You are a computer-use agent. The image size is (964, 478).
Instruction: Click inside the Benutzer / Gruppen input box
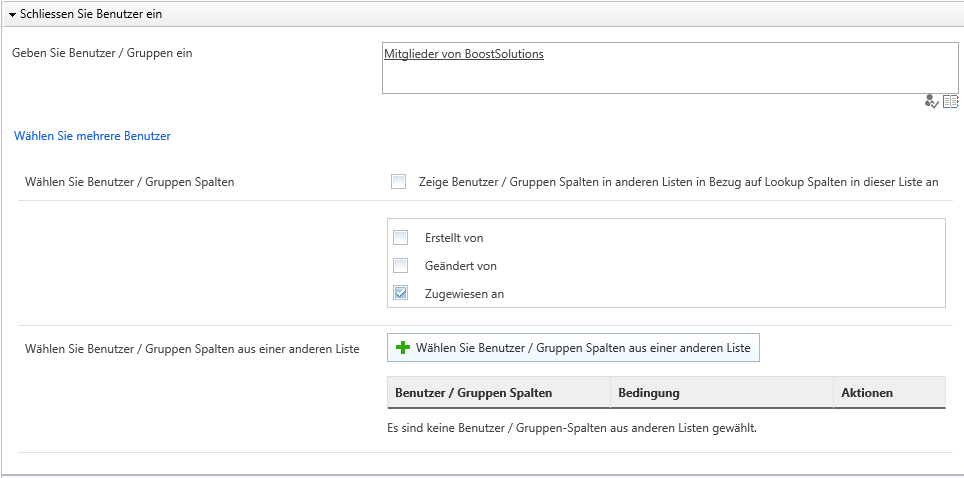click(670, 68)
